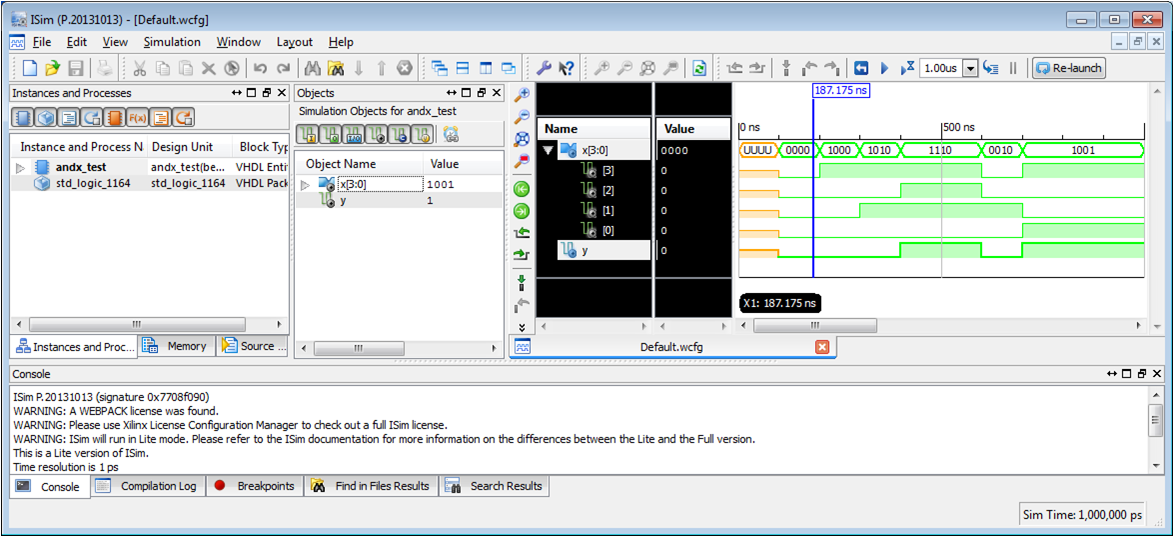Click the Restart simulation icon
Viewport: 1174px width, 537px height.
point(861,68)
